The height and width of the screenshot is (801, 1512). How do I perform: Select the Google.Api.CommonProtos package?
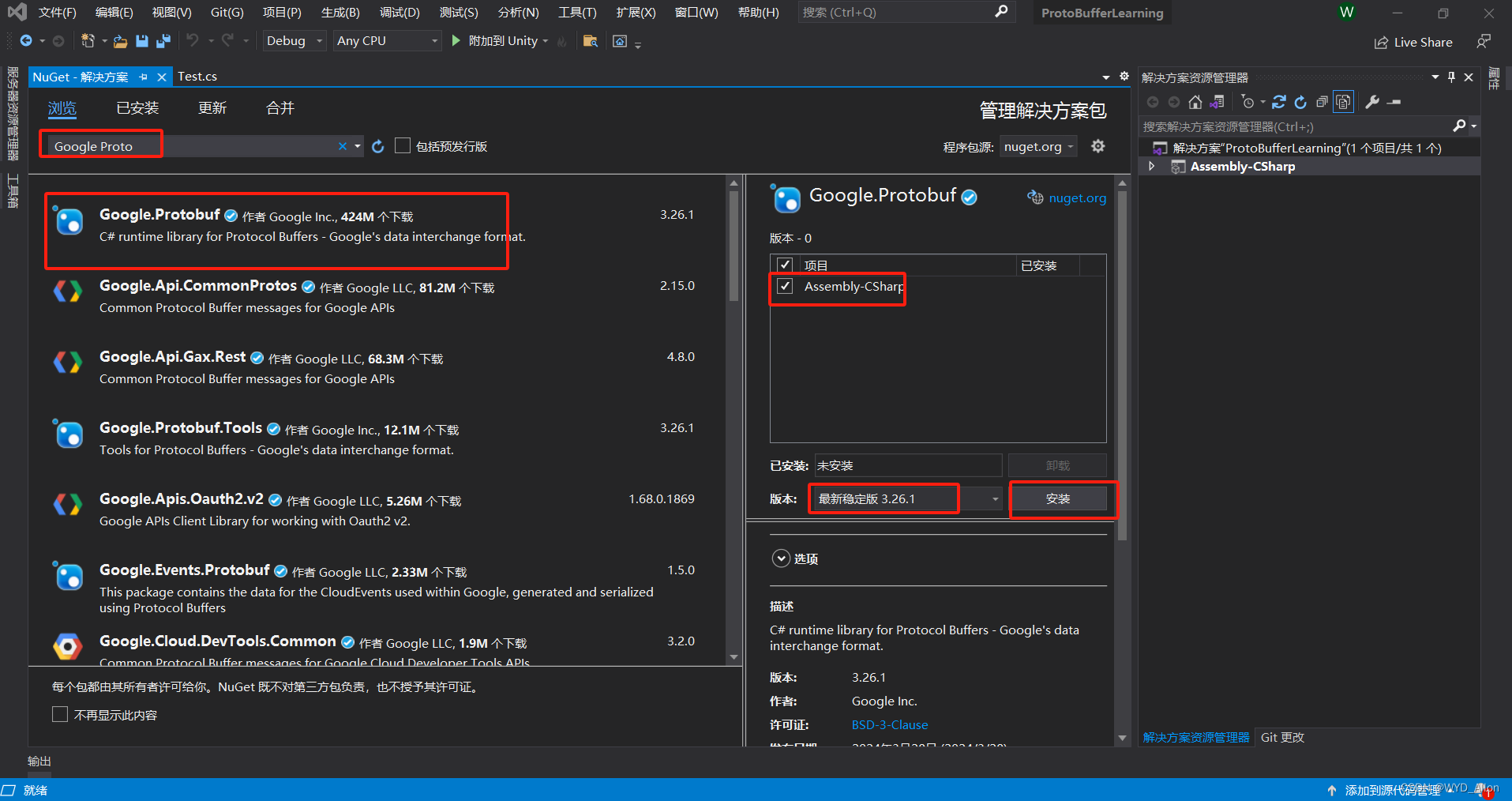pos(377,296)
